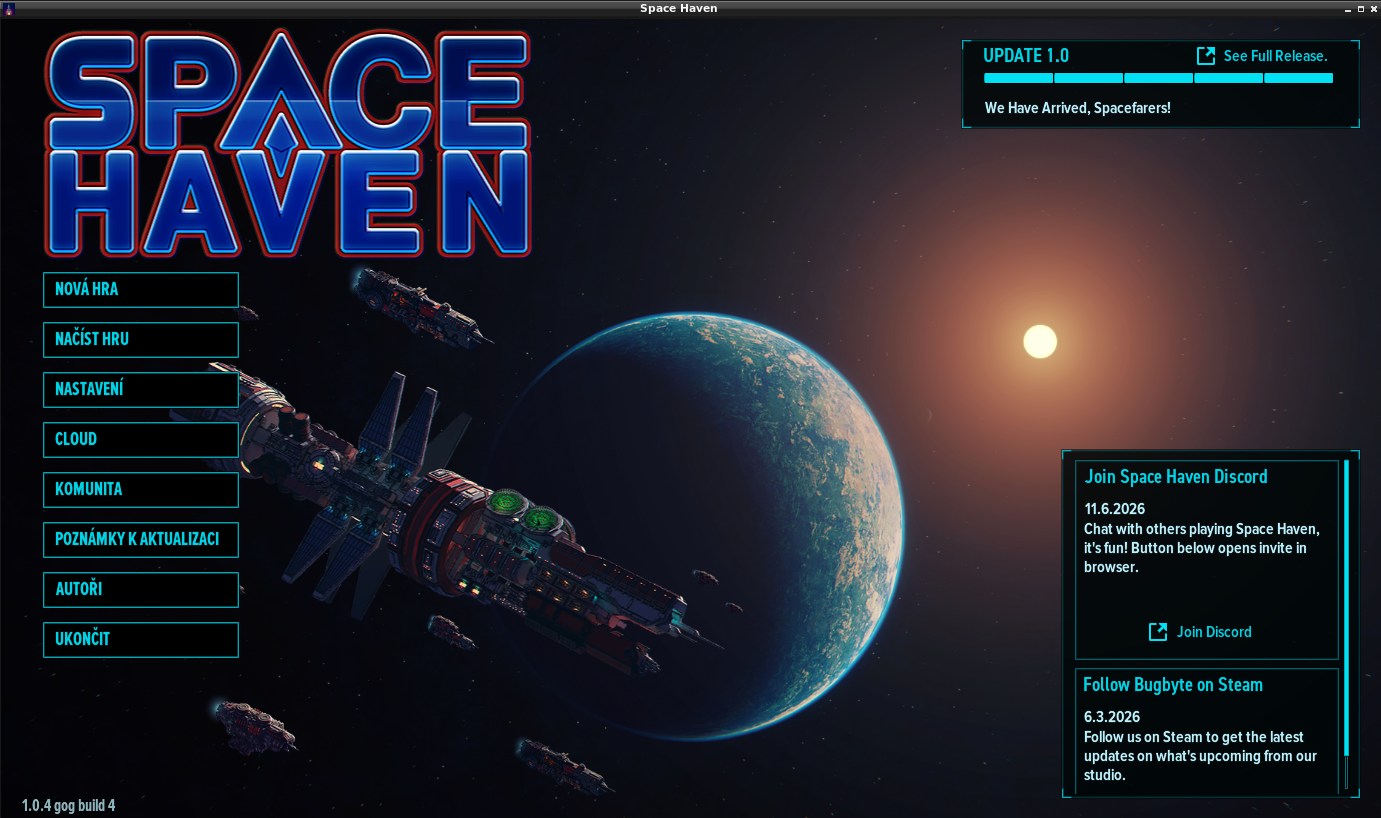Maximize the Space Haven window
The height and width of the screenshot is (818, 1381).
pyautogui.click(x=1360, y=8)
